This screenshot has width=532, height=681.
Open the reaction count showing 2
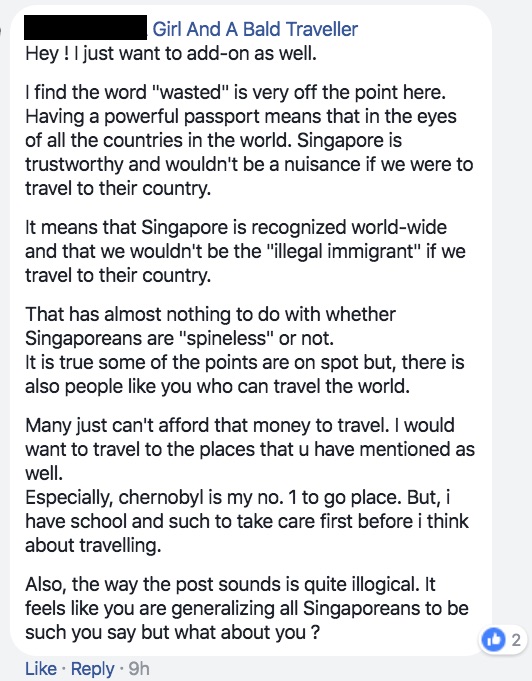coord(515,640)
